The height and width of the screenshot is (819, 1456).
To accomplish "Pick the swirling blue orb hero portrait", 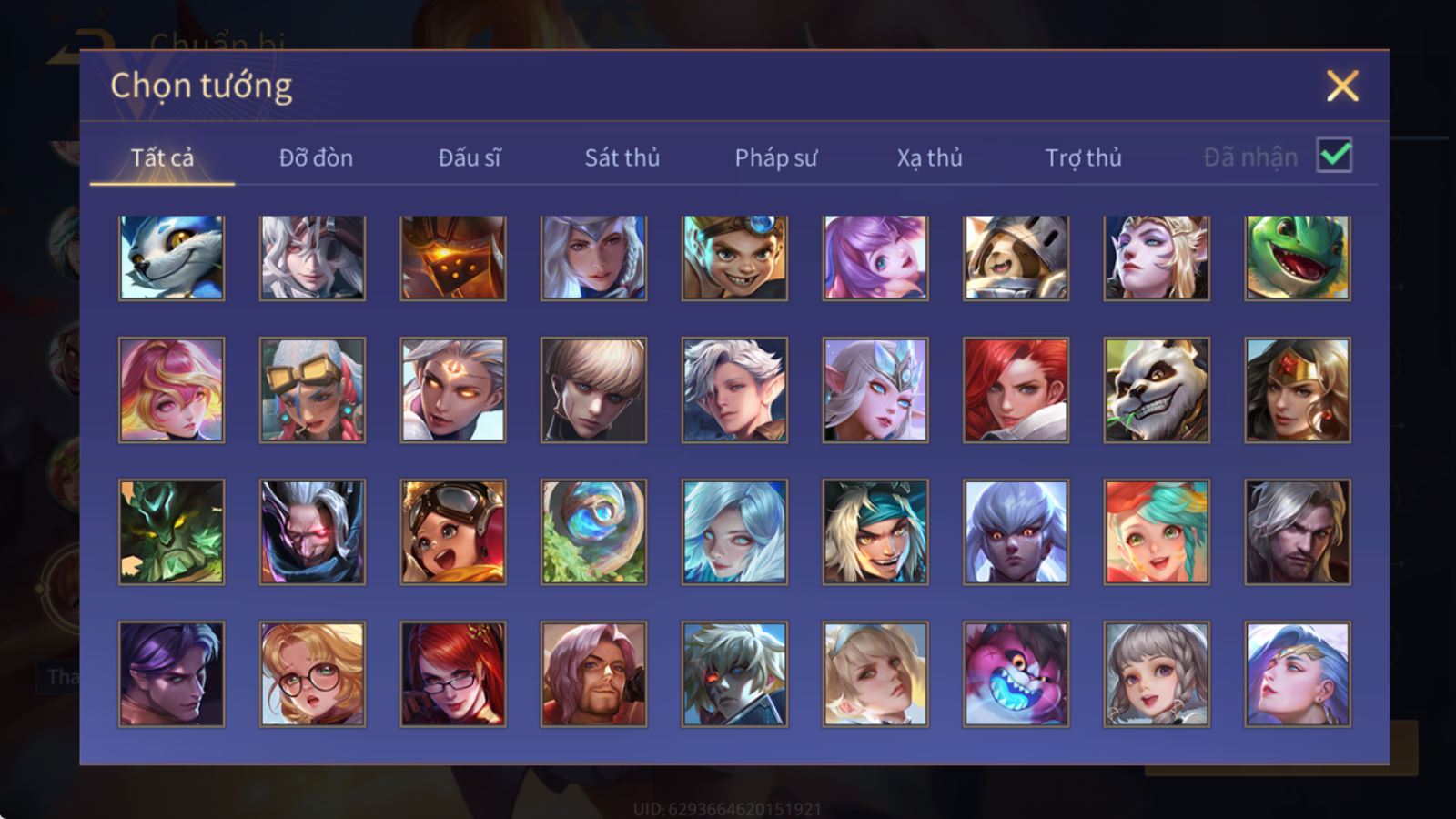I will pos(593,532).
